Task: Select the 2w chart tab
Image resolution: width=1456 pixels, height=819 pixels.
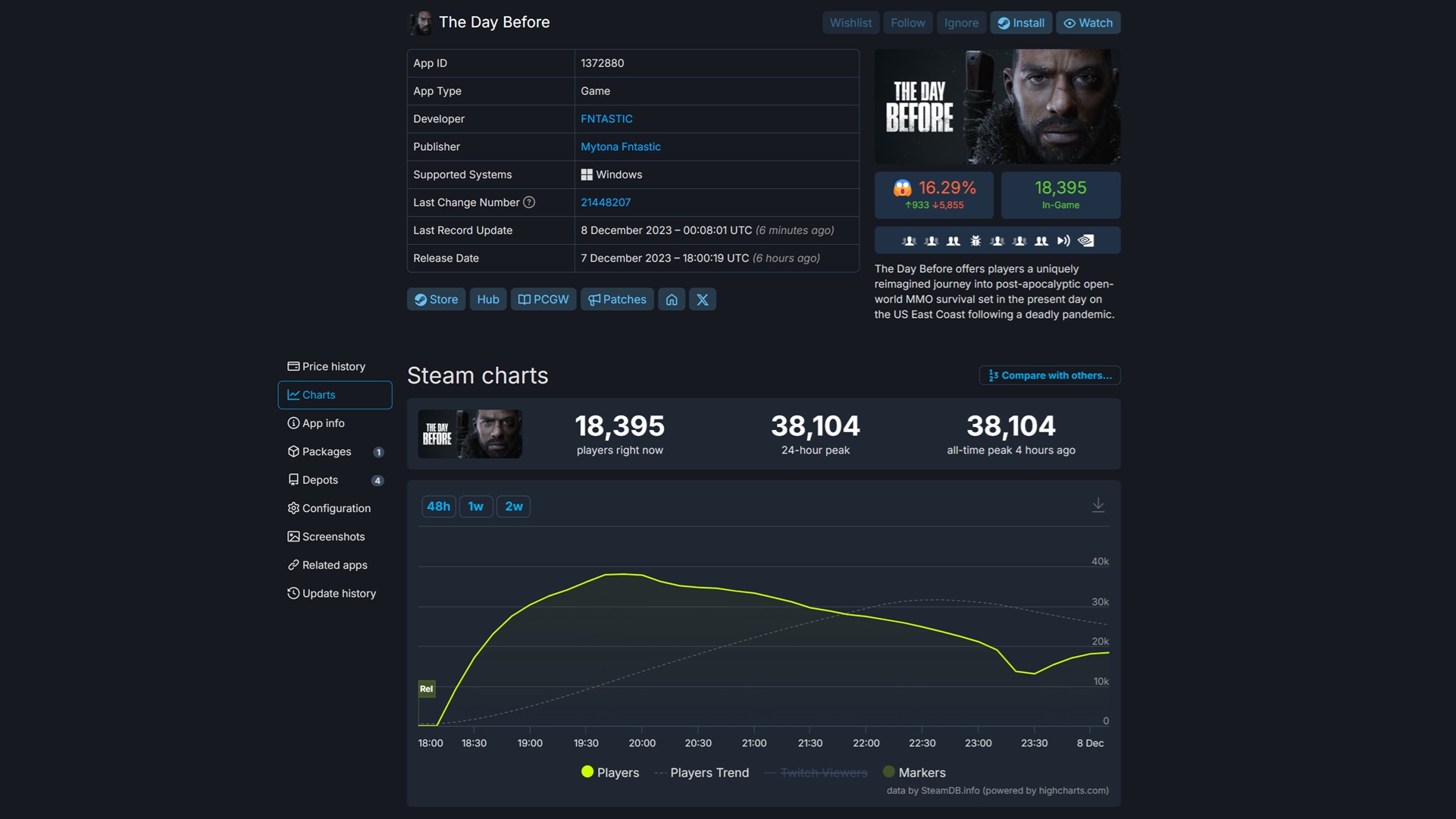Action: pos(513,506)
